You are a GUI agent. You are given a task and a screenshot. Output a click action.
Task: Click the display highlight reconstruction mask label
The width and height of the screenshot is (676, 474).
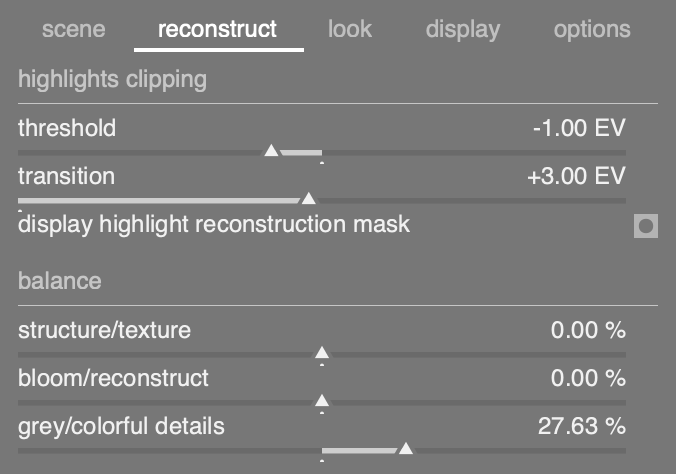[x=214, y=224]
